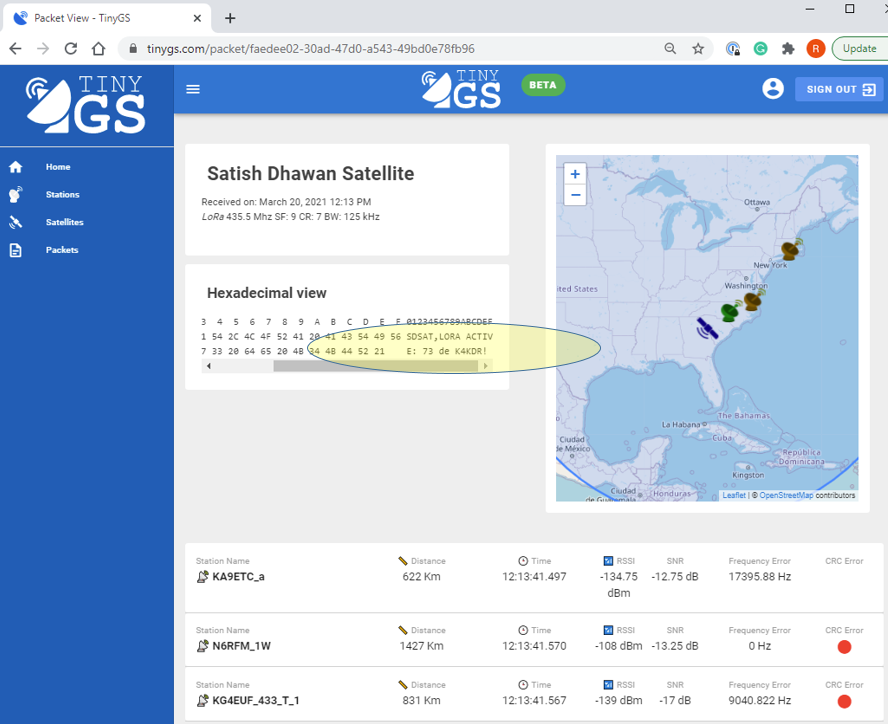
Task: Open station KA9ETC_a
Action: [x=238, y=577]
